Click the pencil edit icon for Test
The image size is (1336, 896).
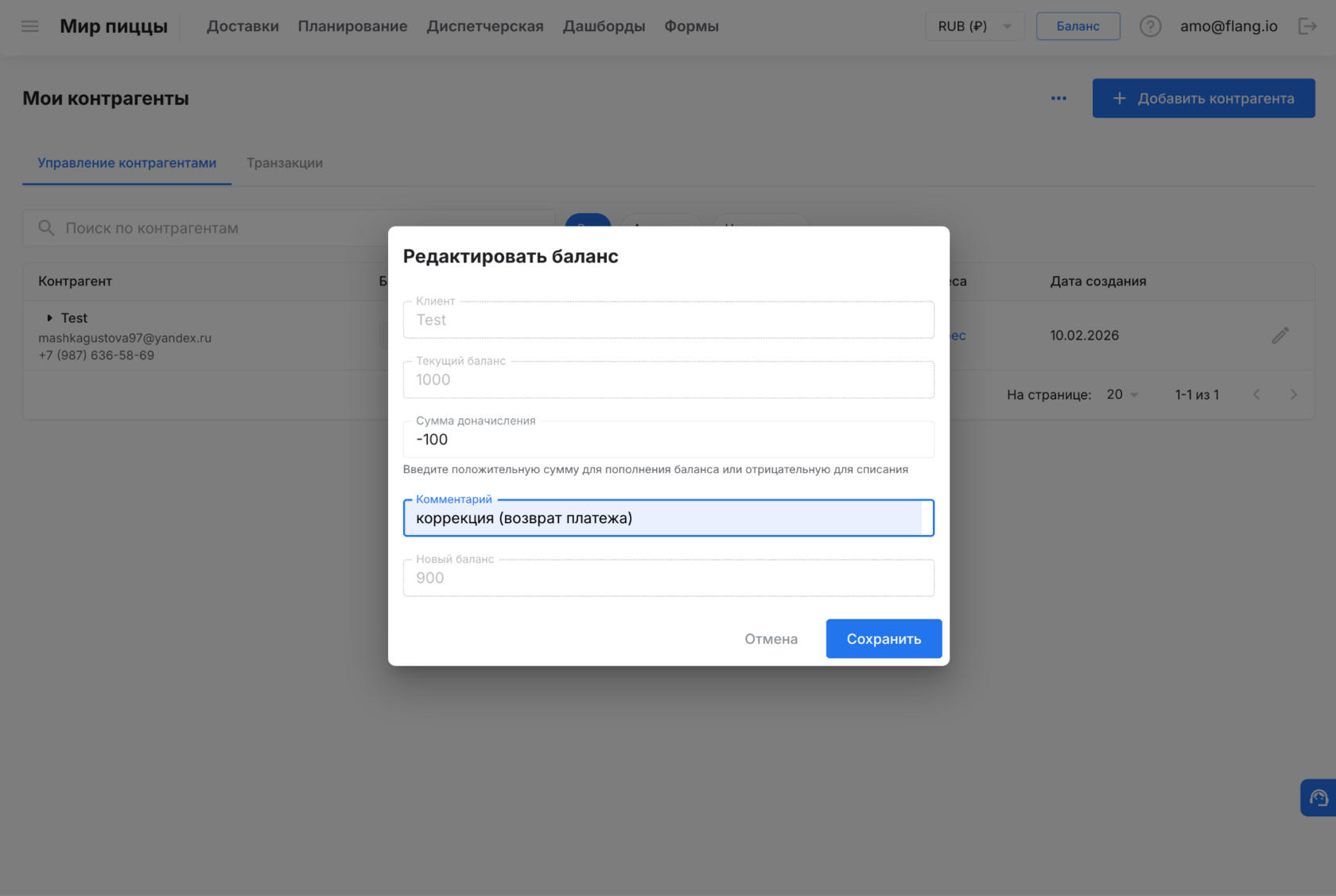pyautogui.click(x=1280, y=336)
